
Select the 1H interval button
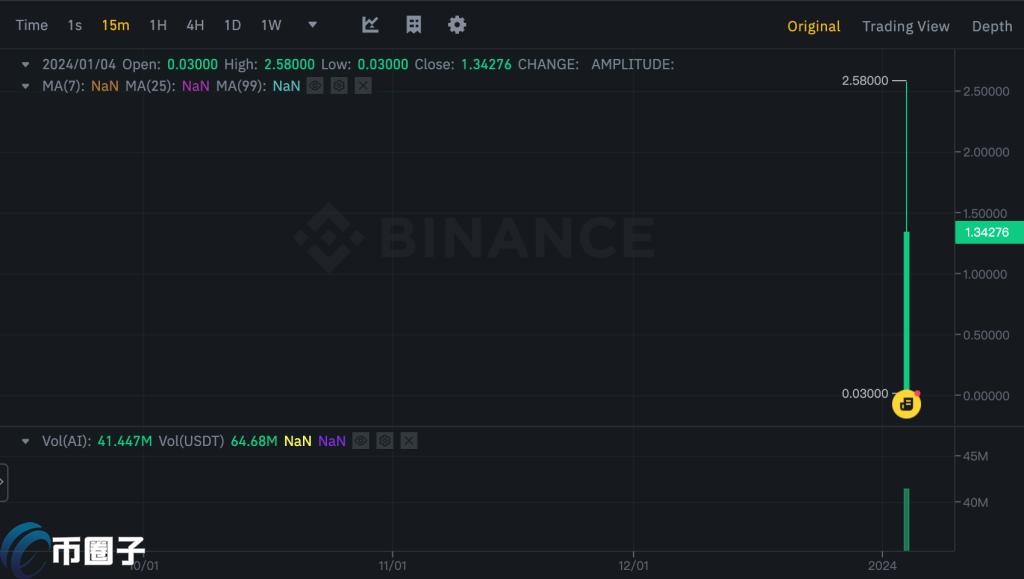point(158,25)
